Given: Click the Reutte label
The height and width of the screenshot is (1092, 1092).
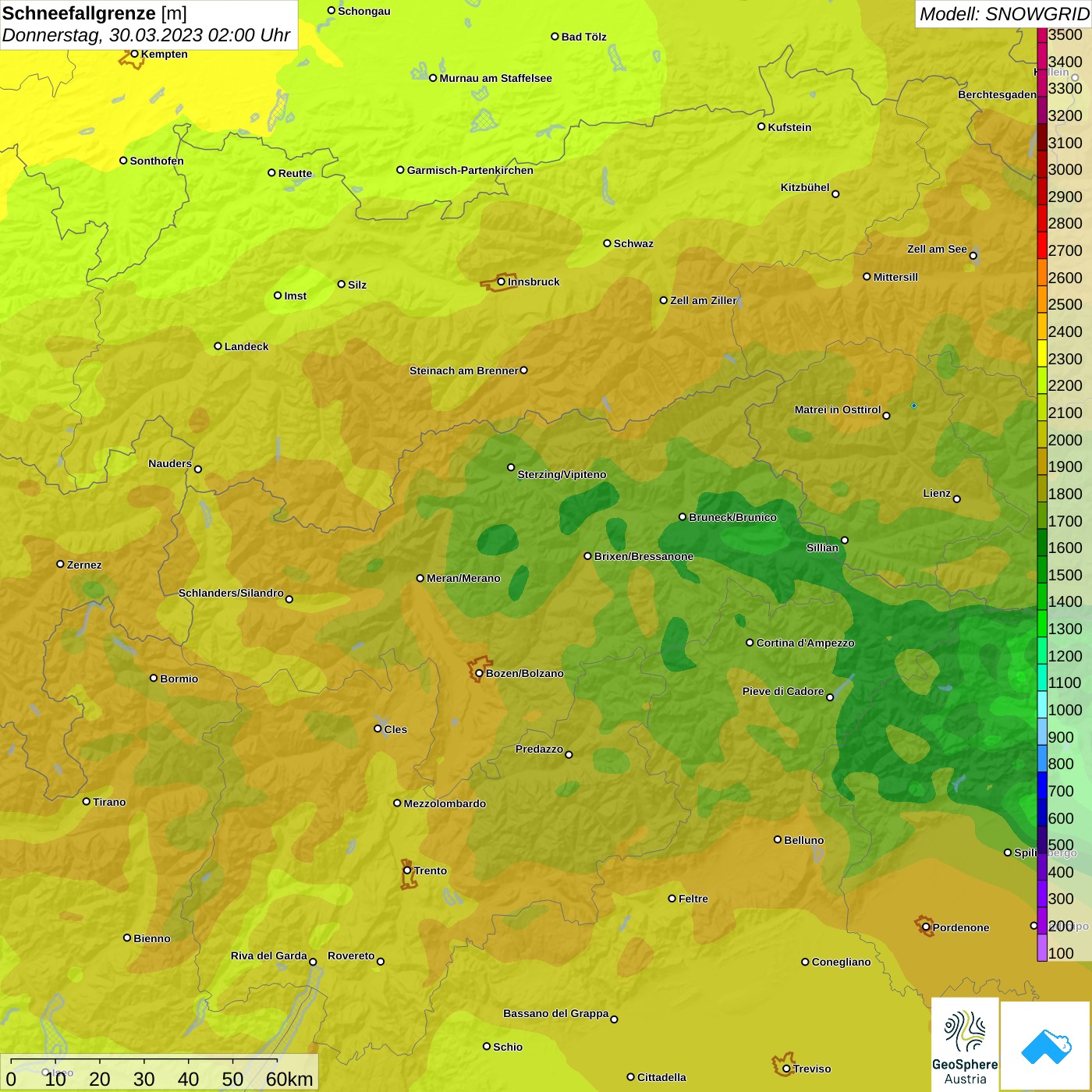Looking at the screenshot, I should [295, 173].
